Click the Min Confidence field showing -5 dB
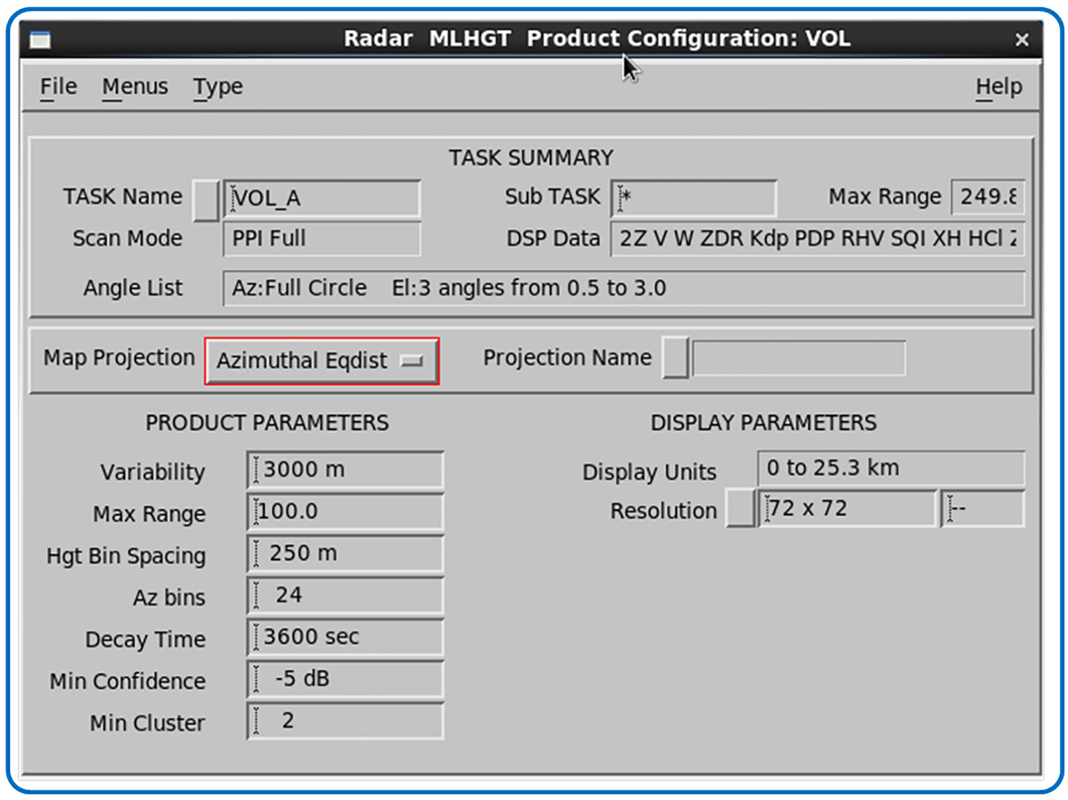This screenshot has height=800, width=1068. click(345, 679)
